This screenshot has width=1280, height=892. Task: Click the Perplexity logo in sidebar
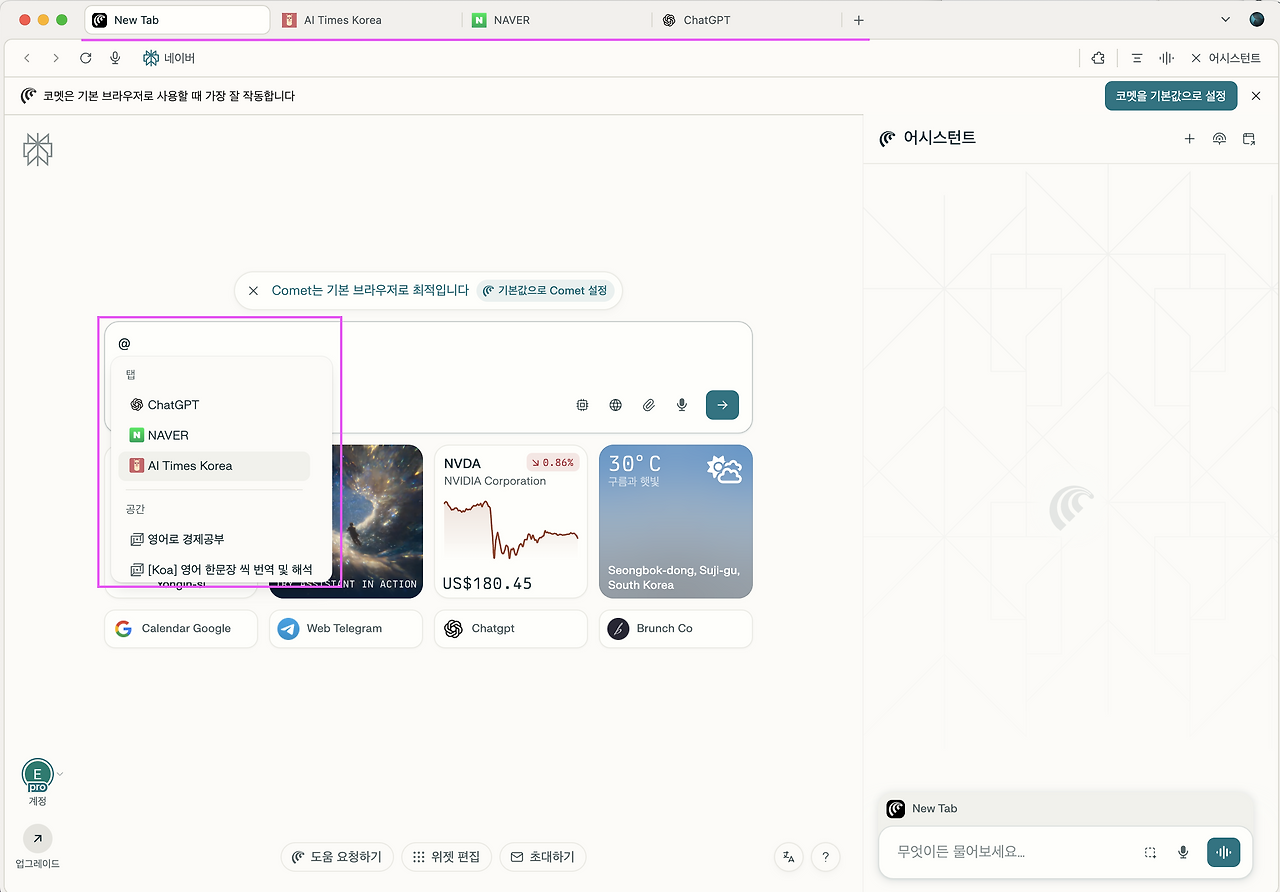coord(38,149)
